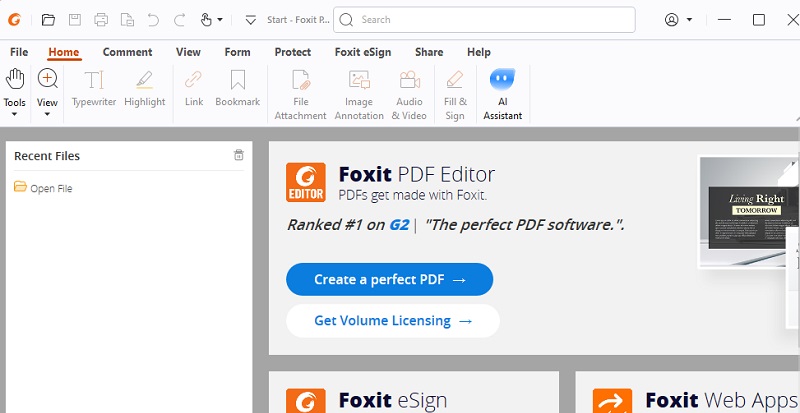Click the Print icon in quick access
This screenshot has height=413, width=800.
point(101,20)
